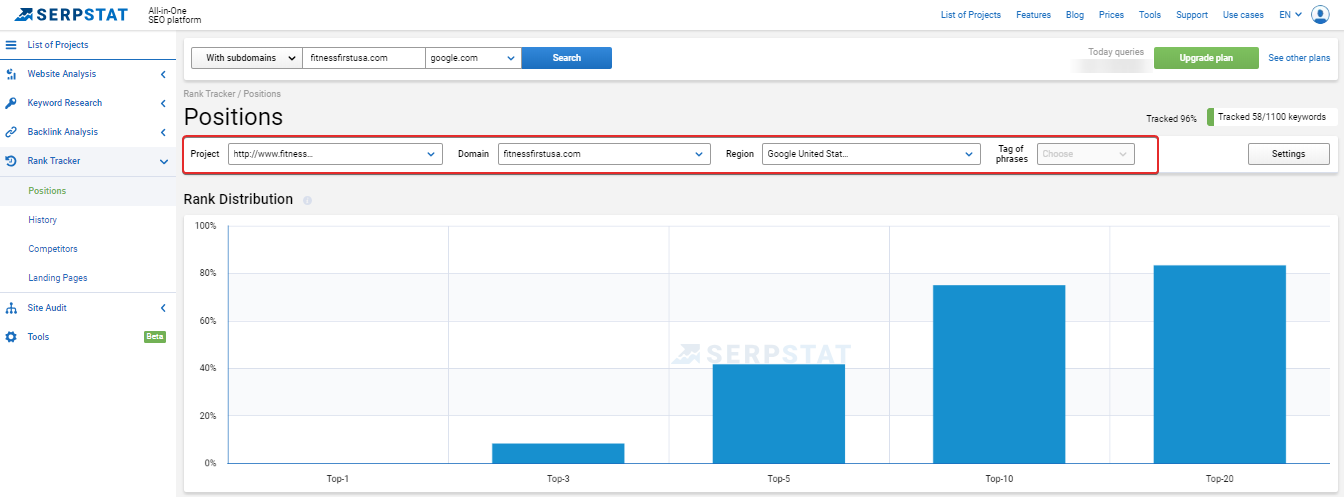Click the blue Search button

pyautogui.click(x=566, y=58)
